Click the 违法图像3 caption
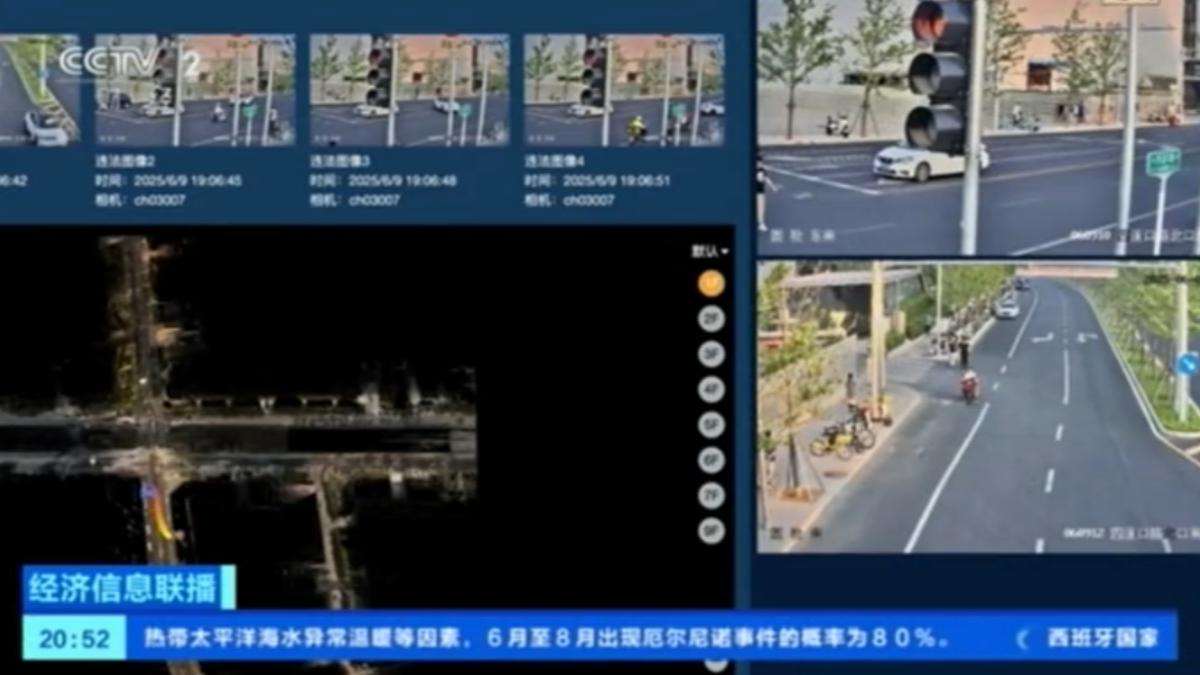The width and height of the screenshot is (1200, 675). click(340, 162)
